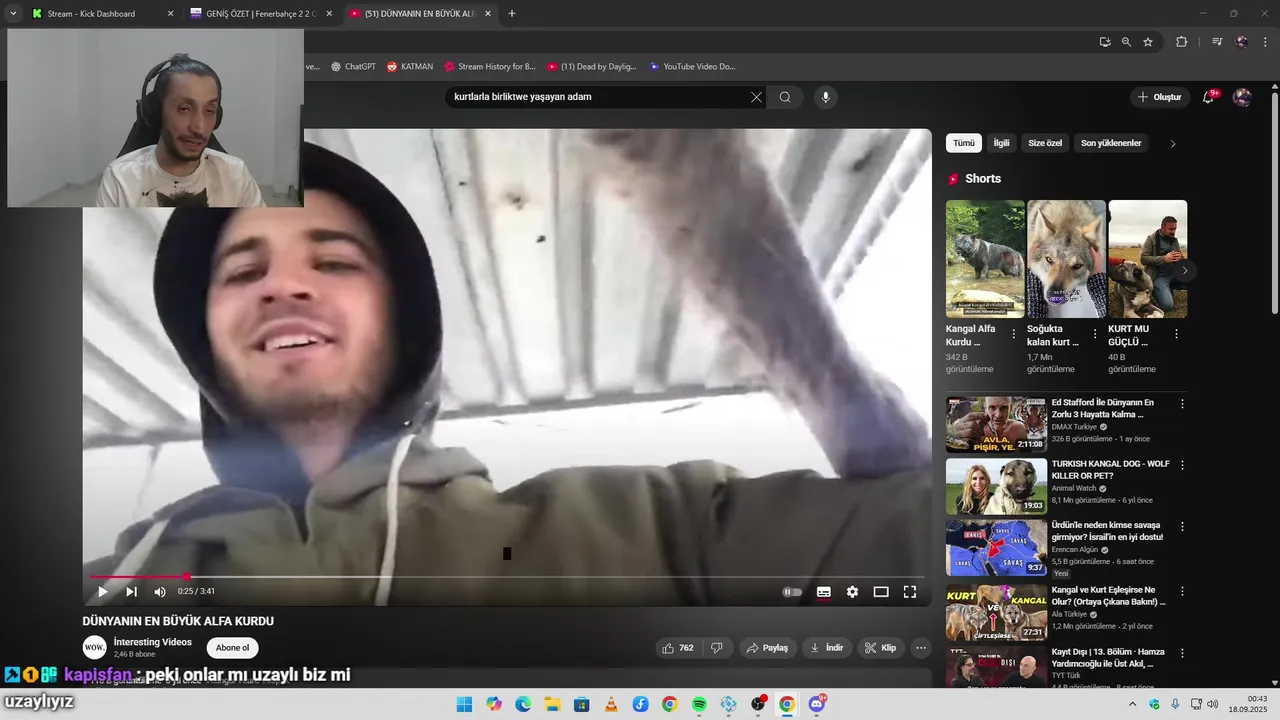Open Stream History bookmark

click(x=490, y=67)
